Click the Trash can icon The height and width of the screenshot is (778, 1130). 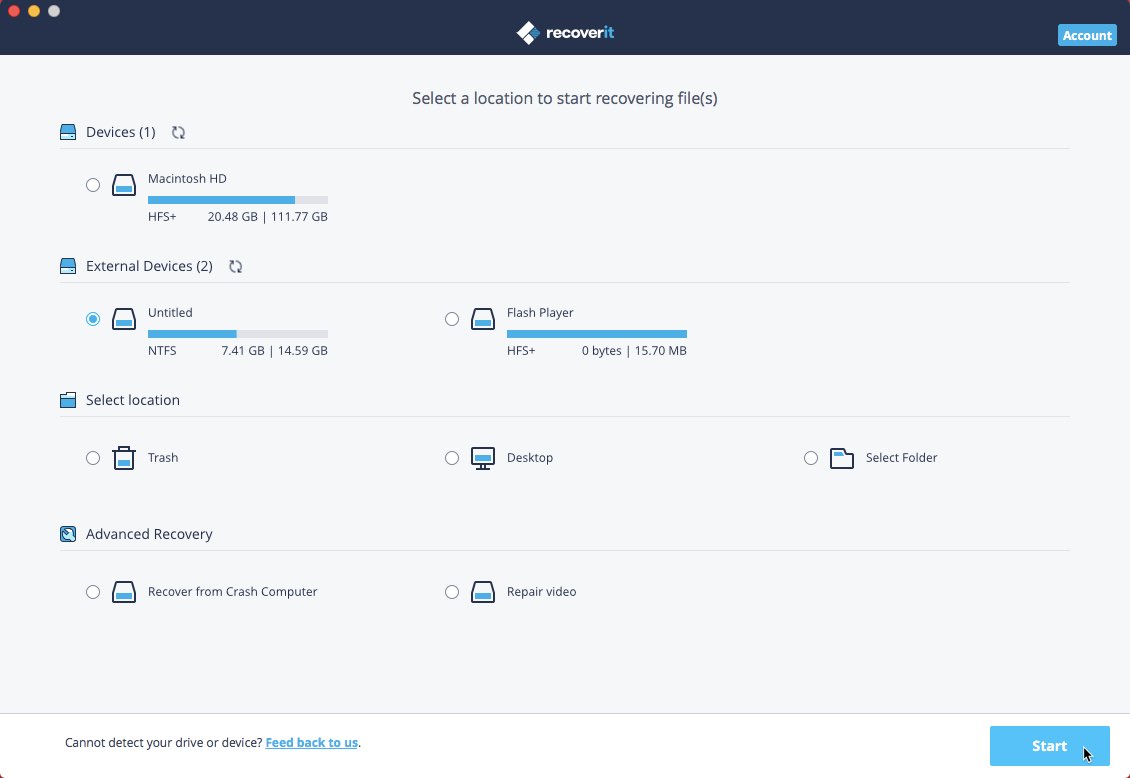(124, 458)
